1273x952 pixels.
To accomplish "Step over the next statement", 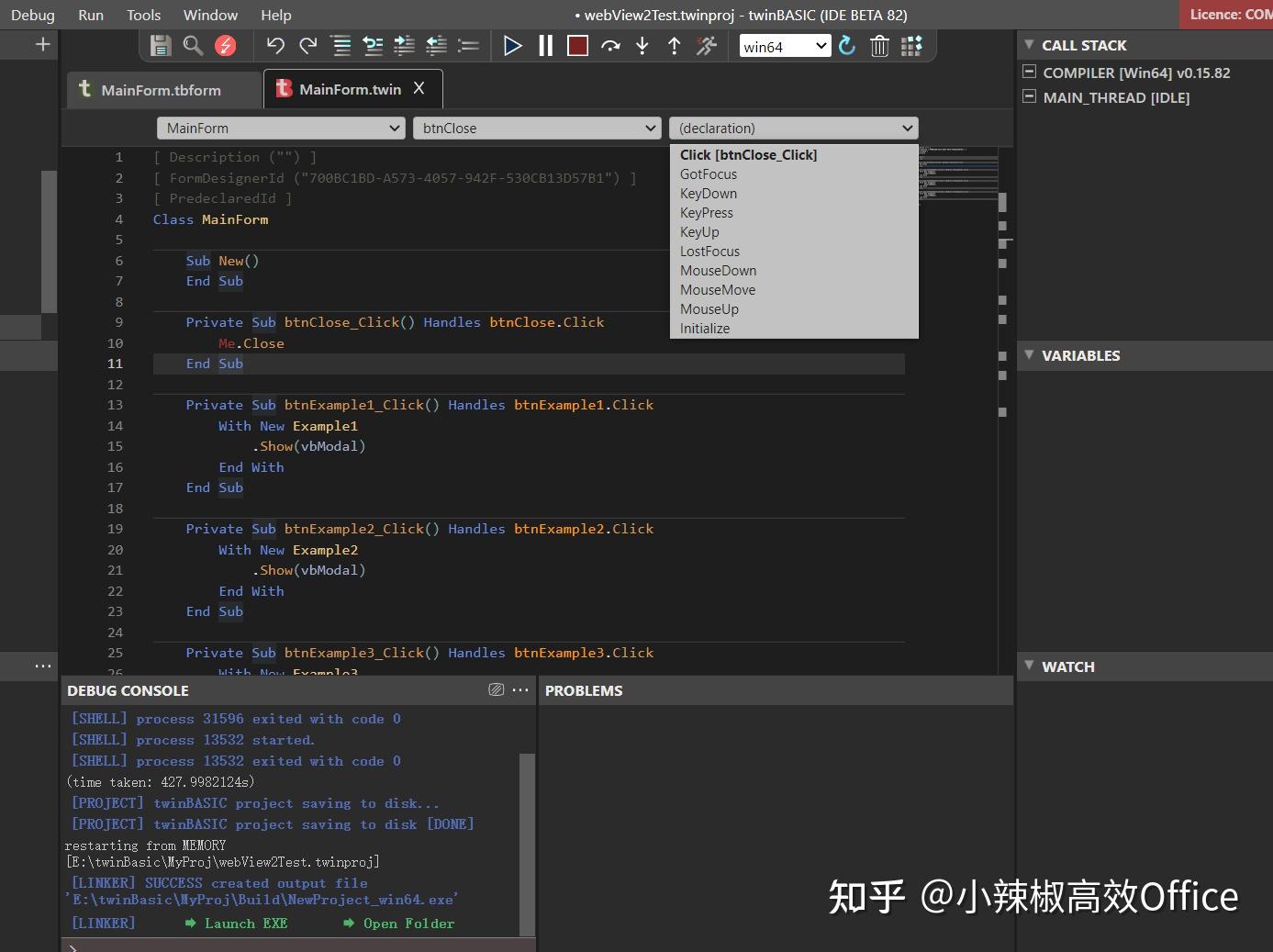I will point(611,46).
